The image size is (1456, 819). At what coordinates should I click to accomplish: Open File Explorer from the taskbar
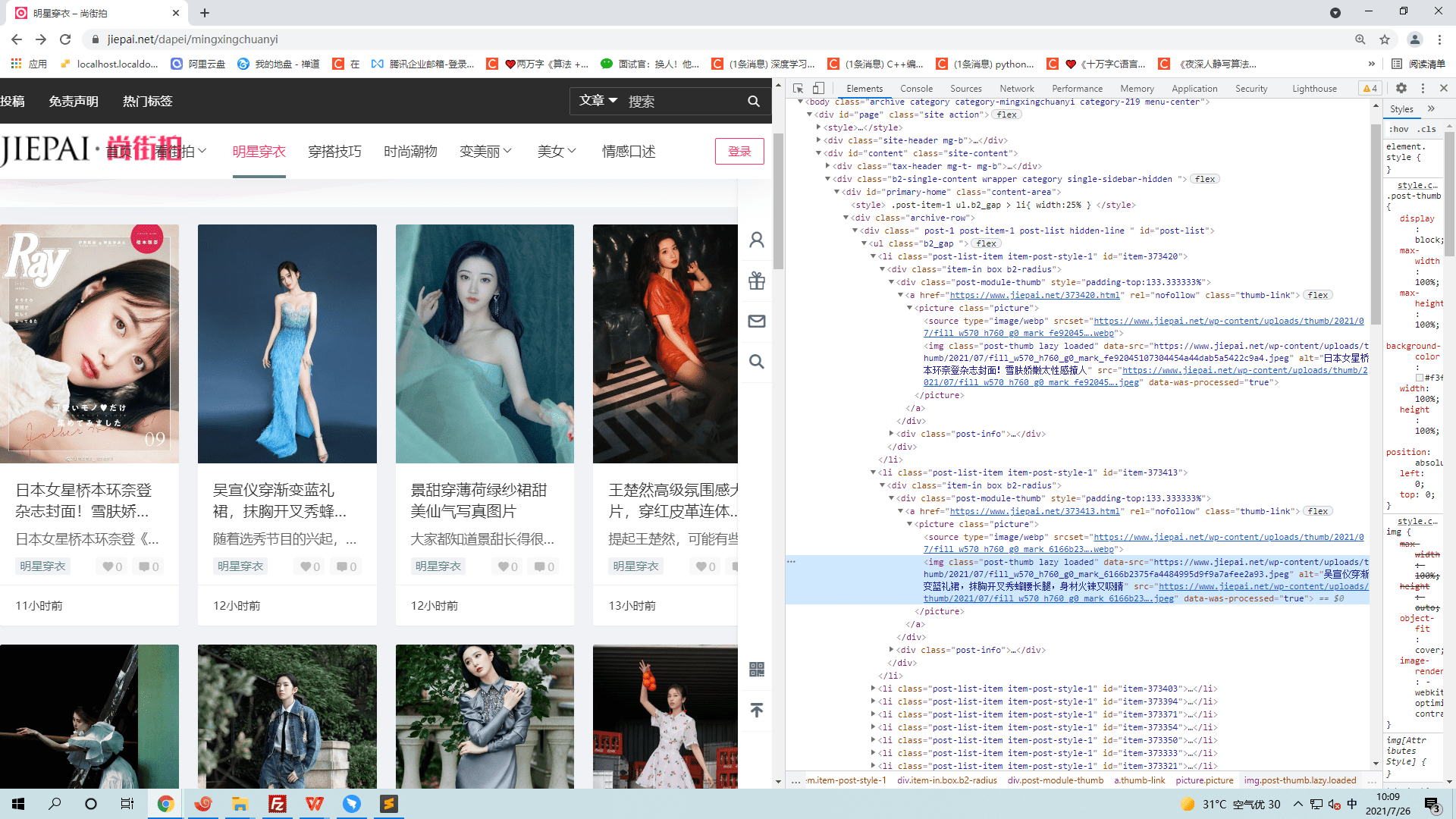point(240,804)
